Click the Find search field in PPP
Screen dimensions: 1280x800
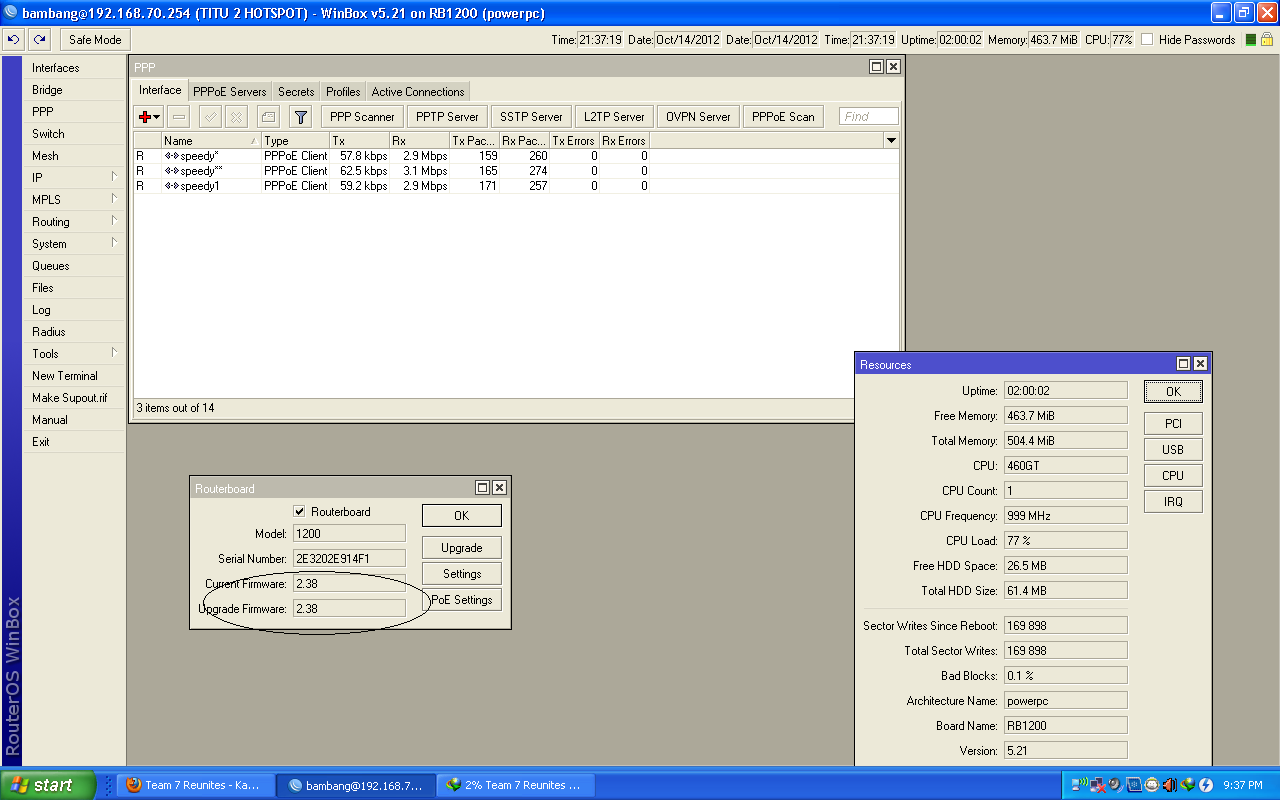point(868,117)
